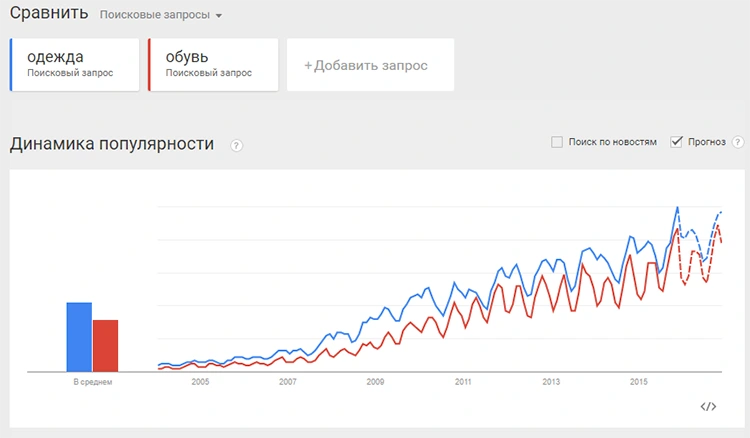This screenshot has width=750, height=438.
Task: Click the В среднем label
Action: click(93, 382)
